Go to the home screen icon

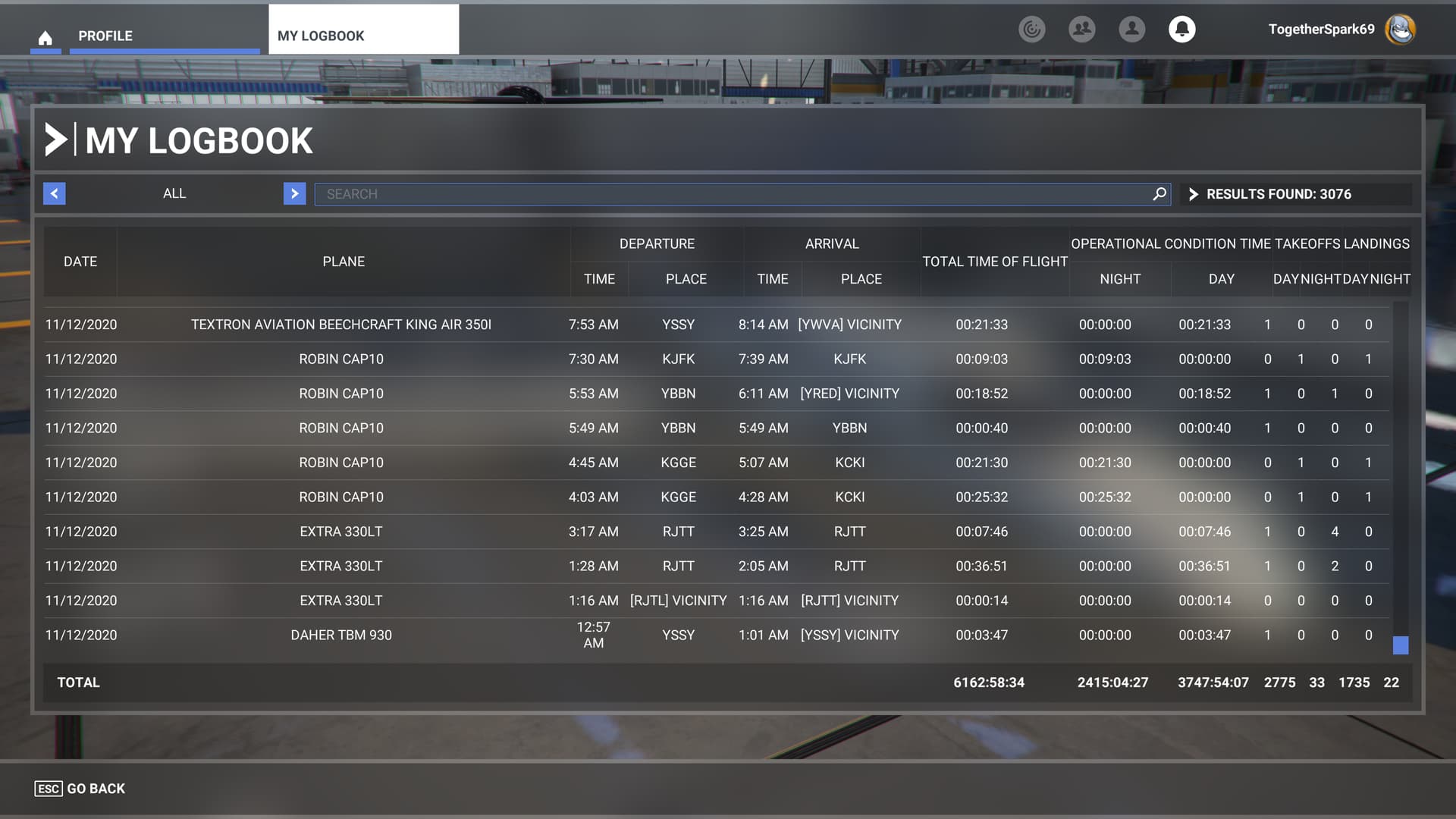[45, 37]
